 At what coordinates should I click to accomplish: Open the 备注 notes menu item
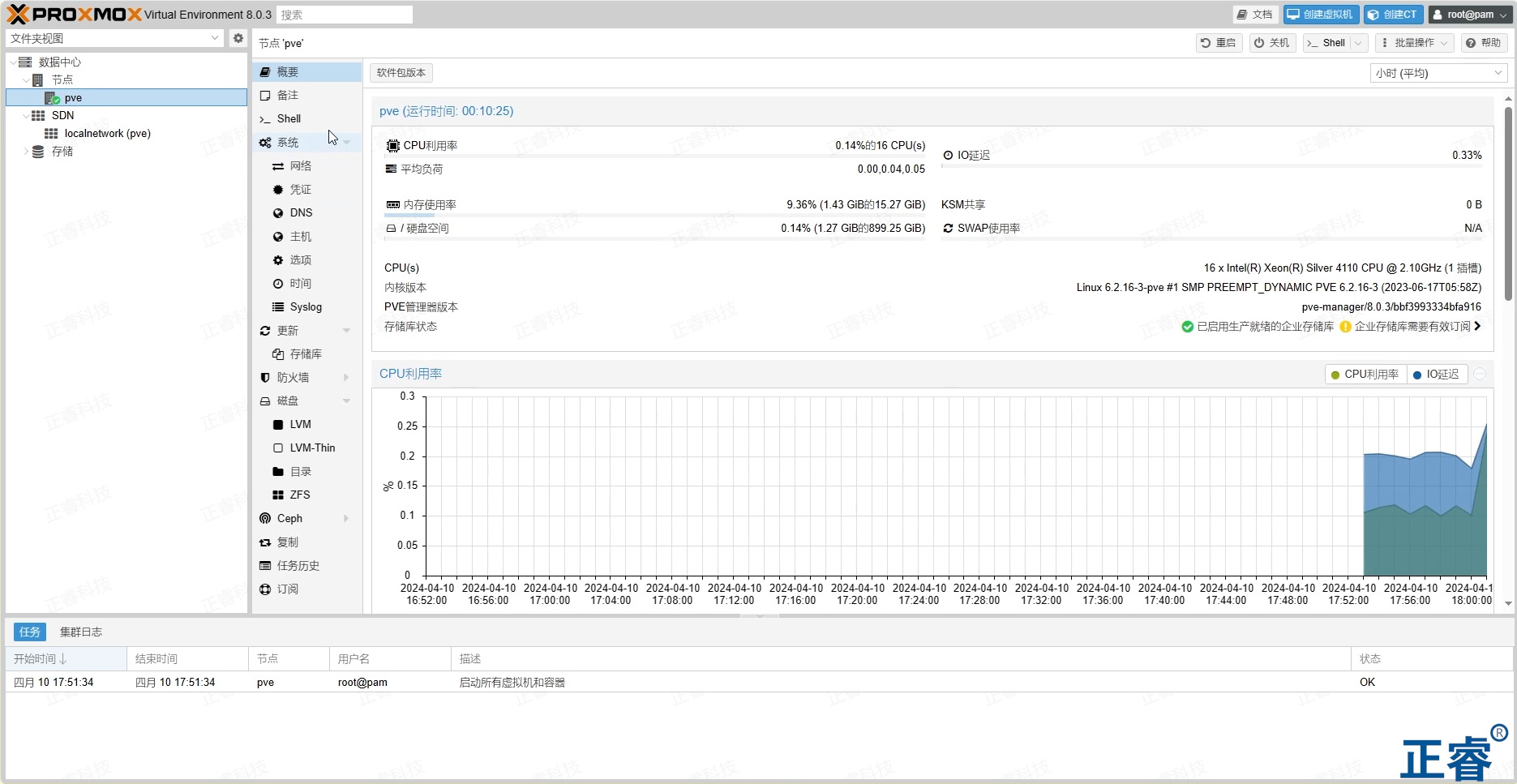tap(306, 96)
